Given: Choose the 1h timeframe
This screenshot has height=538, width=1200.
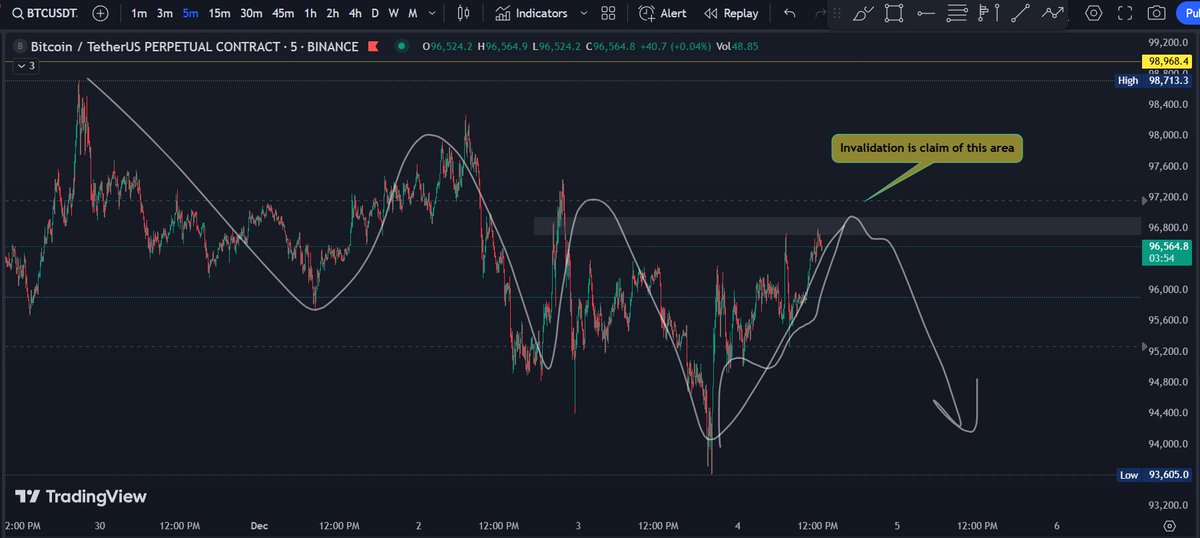Looking at the screenshot, I should tap(311, 13).
